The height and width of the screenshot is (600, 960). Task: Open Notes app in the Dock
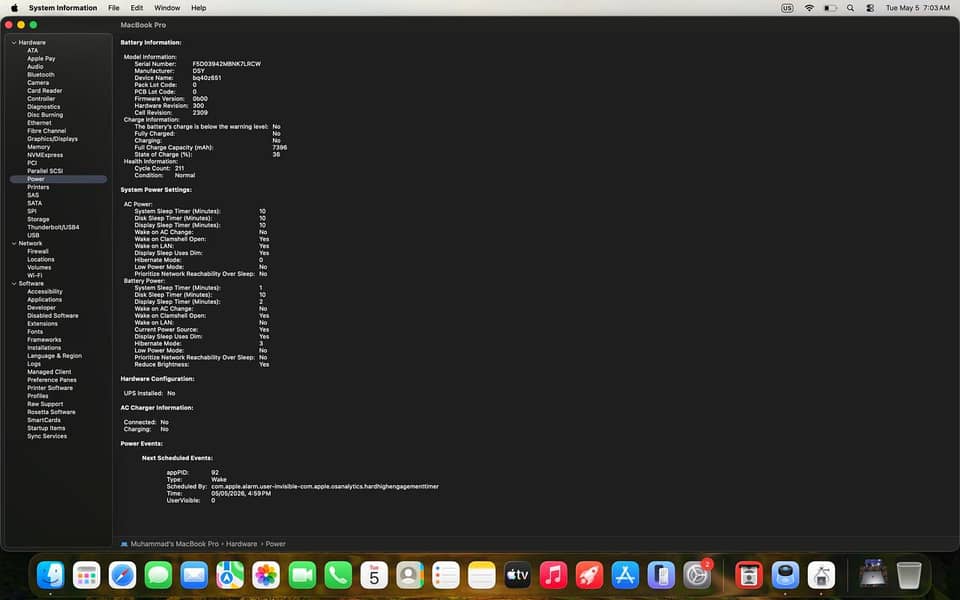pyautogui.click(x=482, y=576)
